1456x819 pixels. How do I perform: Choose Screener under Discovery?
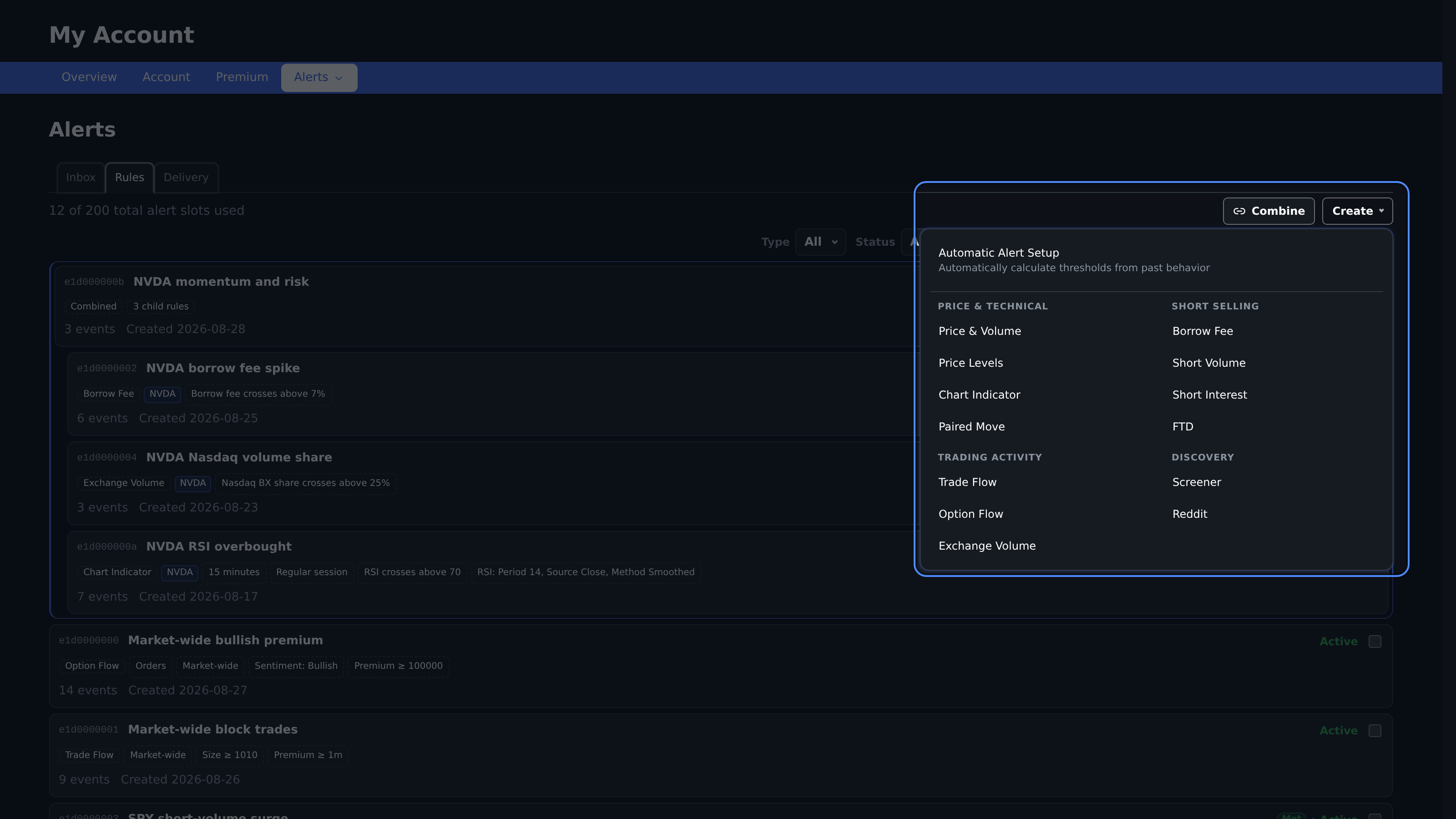pyautogui.click(x=1196, y=482)
